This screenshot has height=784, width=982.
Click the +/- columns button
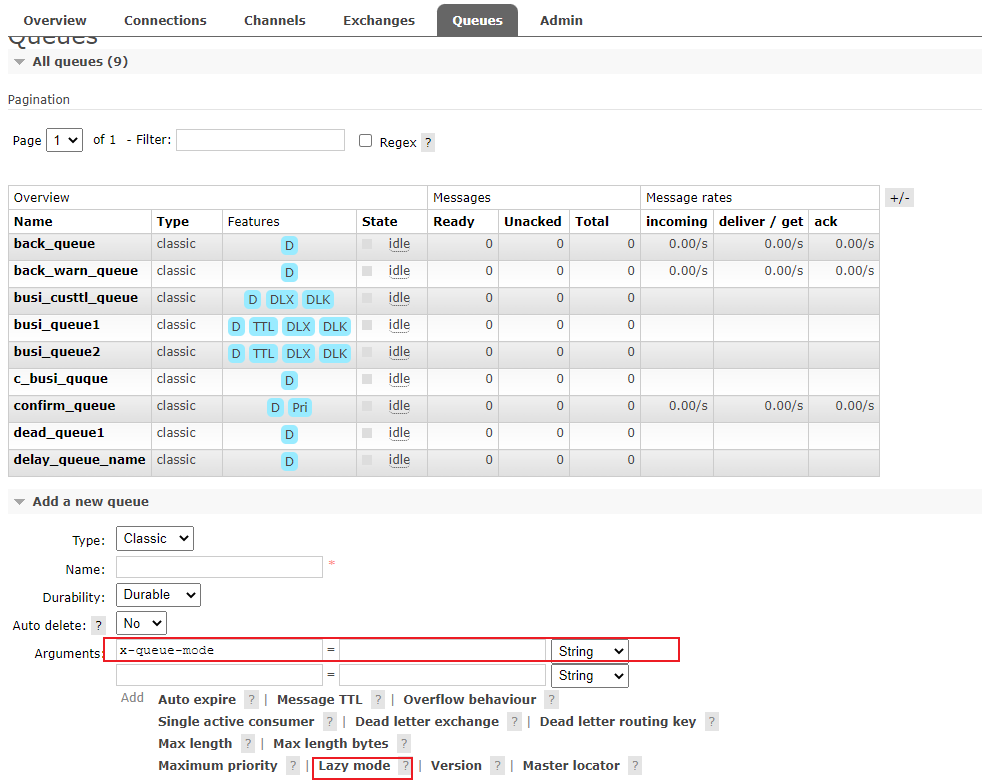[x=899, y=198]
